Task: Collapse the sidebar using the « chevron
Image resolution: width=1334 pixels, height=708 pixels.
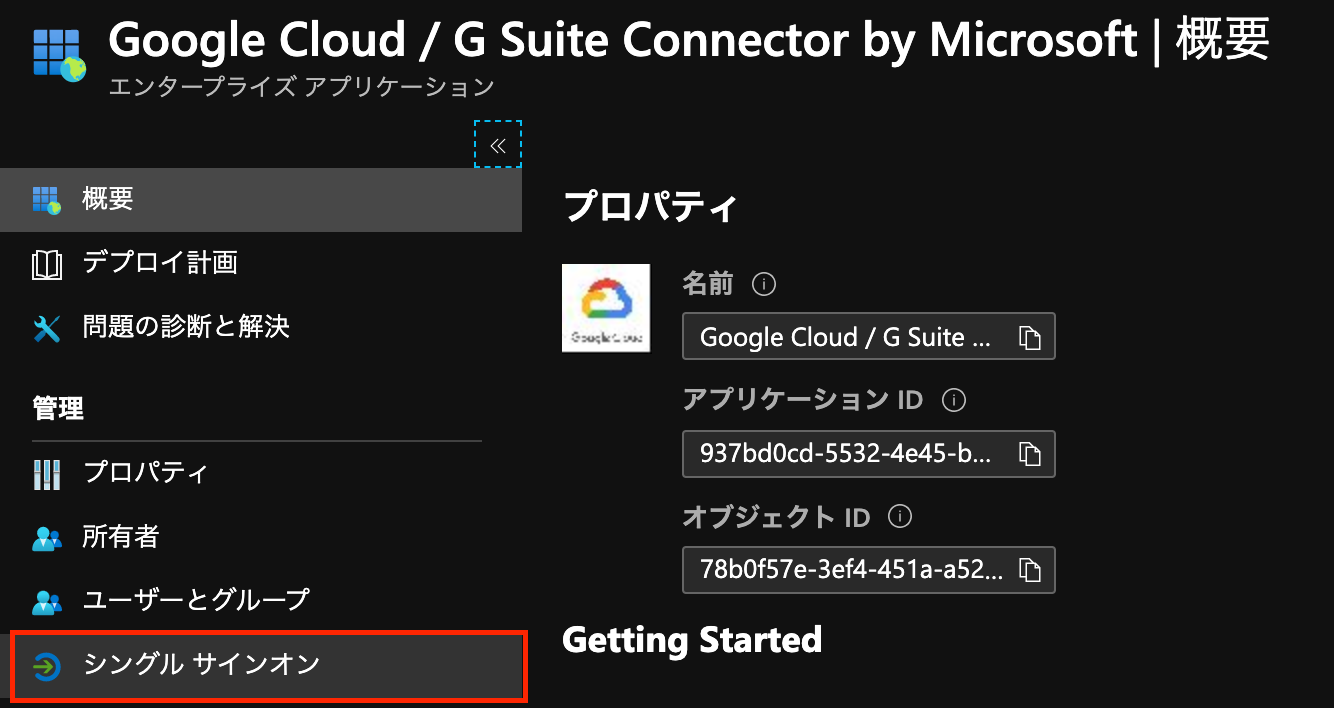Action: pos(497,144)
